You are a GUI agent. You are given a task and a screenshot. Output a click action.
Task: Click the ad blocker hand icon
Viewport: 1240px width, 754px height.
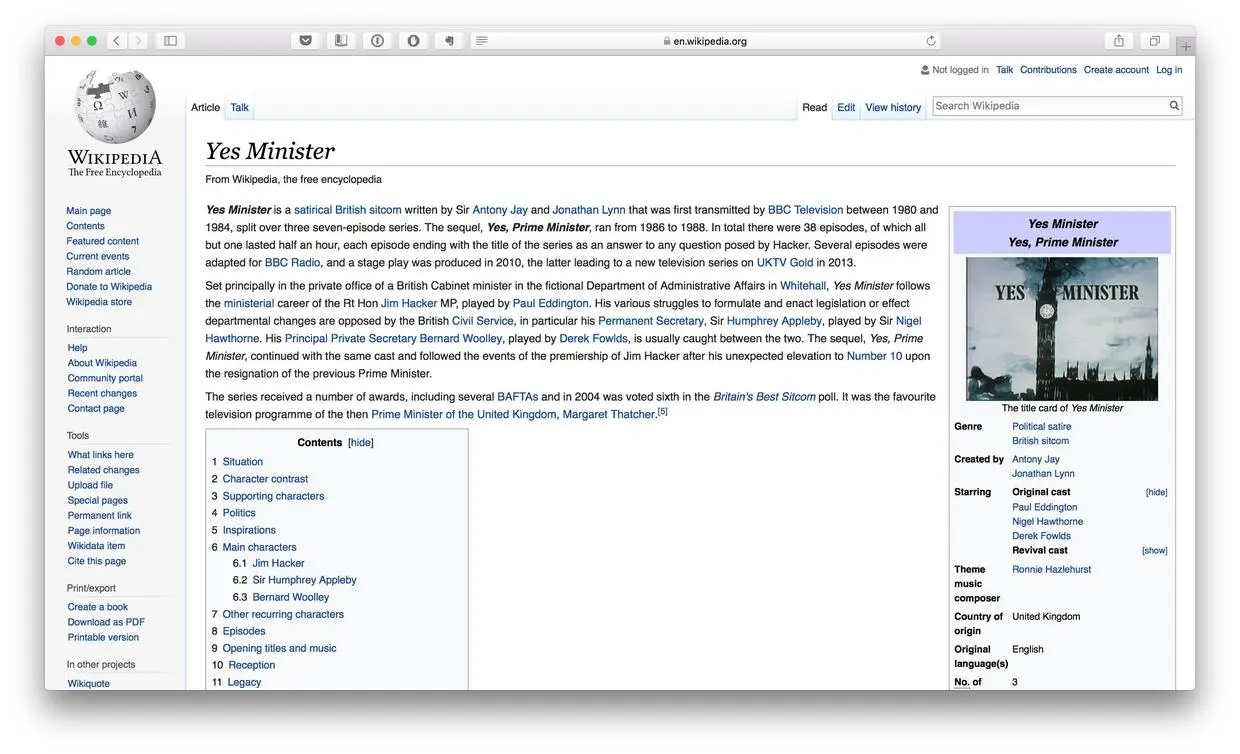pos(413,41)
